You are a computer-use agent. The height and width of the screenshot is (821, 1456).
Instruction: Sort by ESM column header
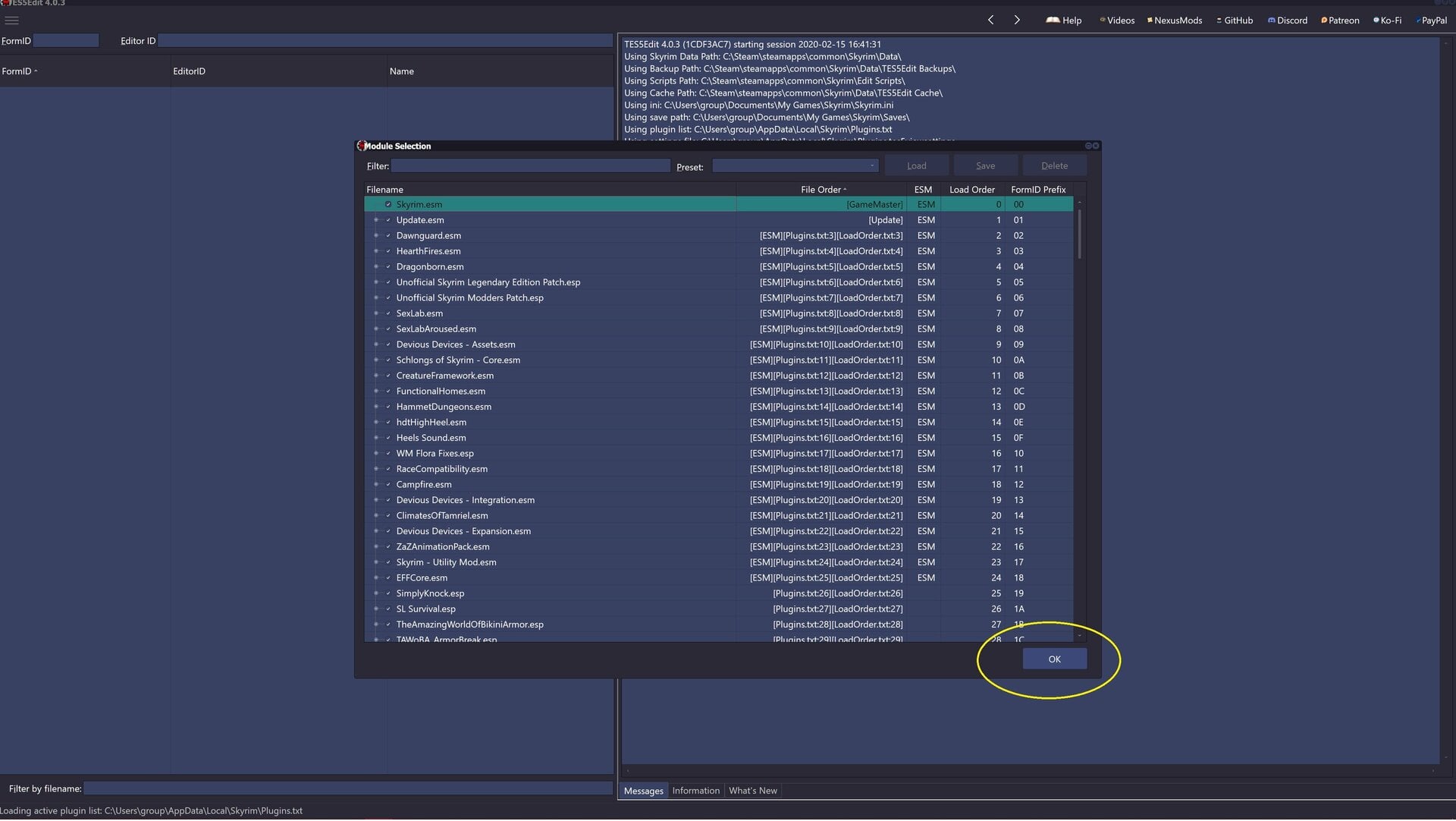click(923, 190)
